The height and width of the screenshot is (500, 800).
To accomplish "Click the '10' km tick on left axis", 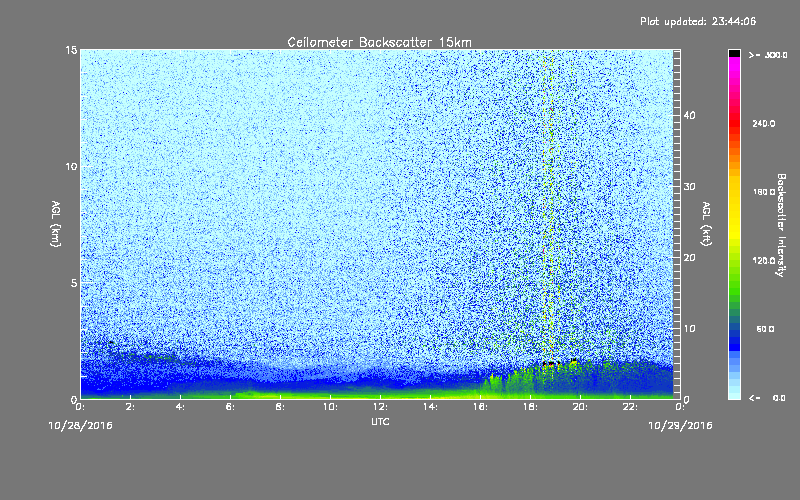I will click(x=71, y=166).
